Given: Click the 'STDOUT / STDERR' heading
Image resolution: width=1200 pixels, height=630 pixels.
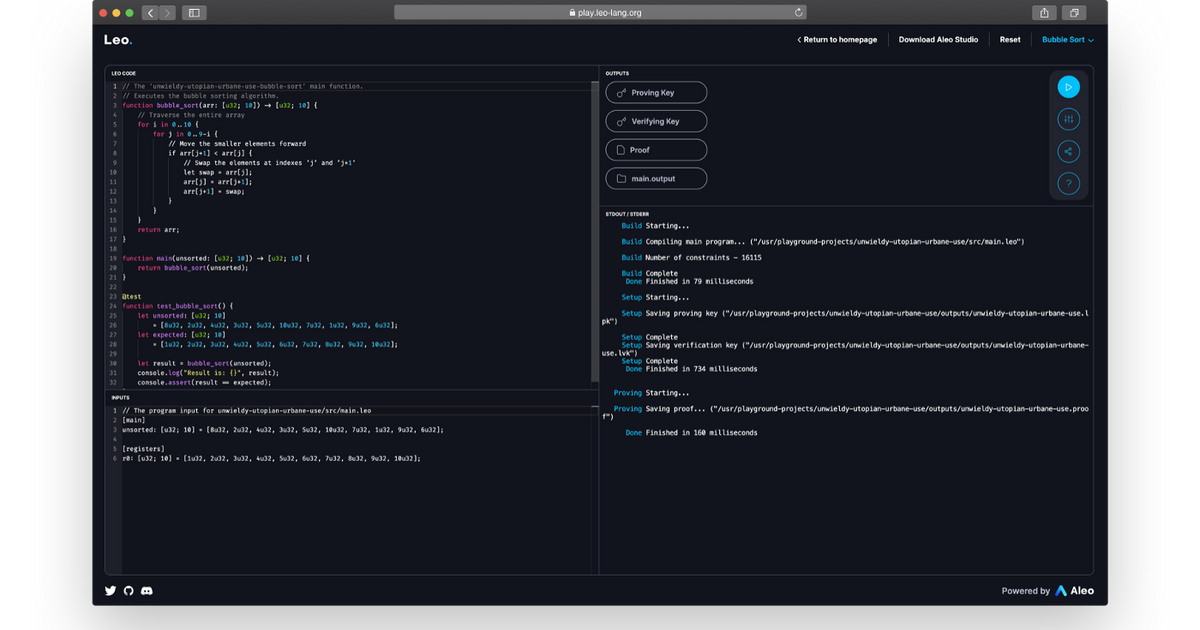Looking at the screenshot, I should [627, 214].
